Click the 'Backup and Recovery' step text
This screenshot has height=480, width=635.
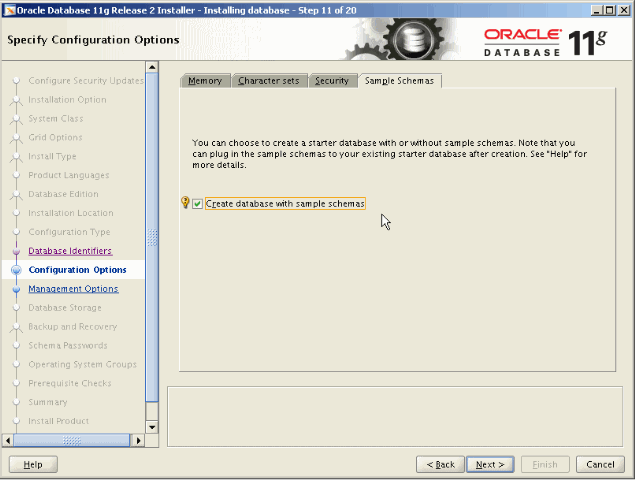[72, 326]
